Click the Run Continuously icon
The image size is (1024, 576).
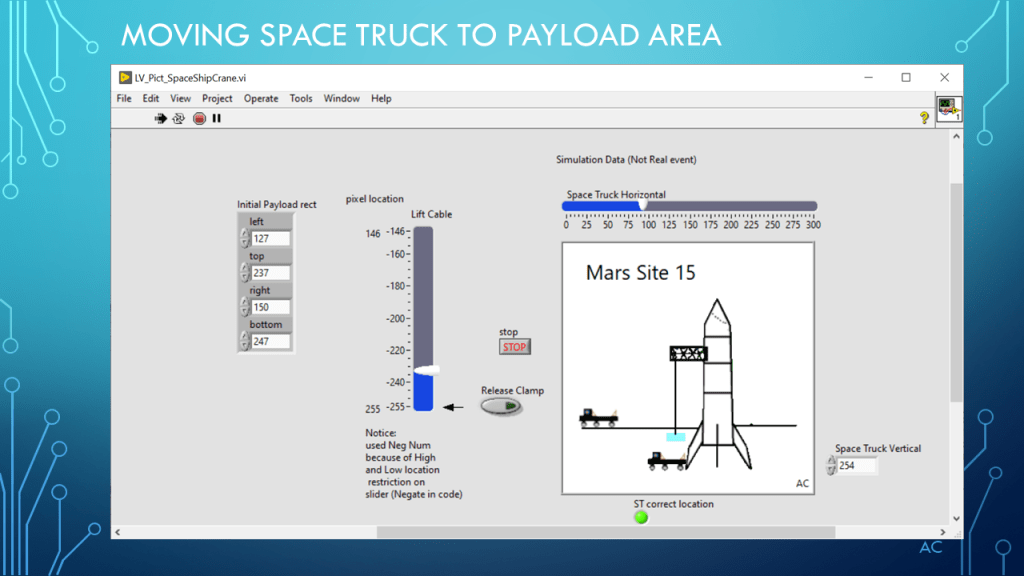click(179, 118)
